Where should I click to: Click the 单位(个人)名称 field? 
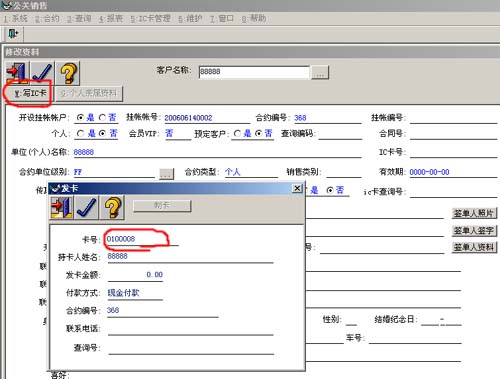click(217, 152)
